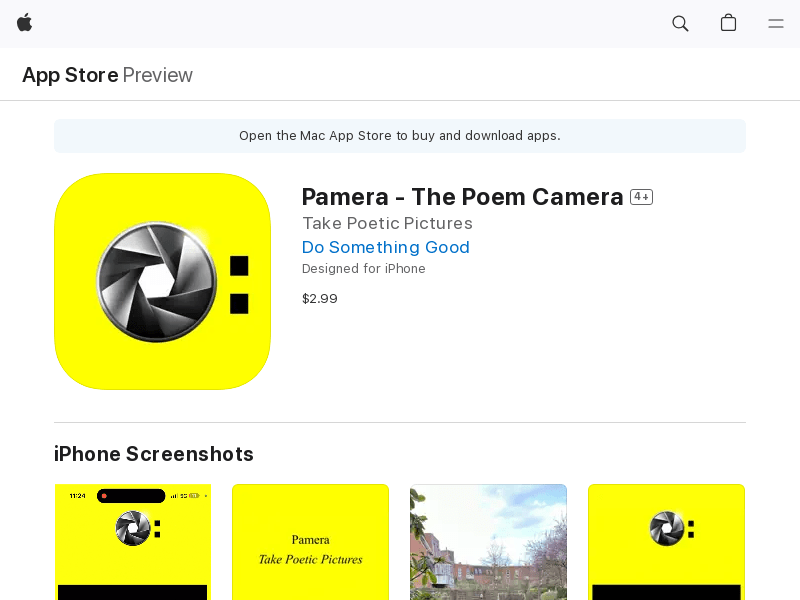Click the Open the Mac App Store banner

(399, 136)
